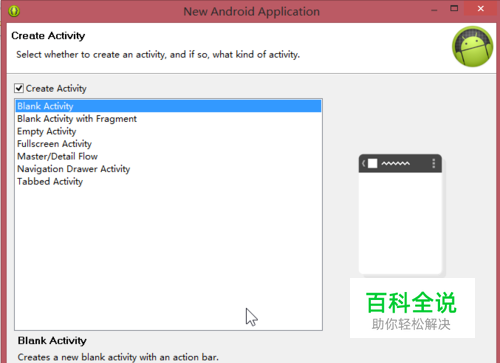
Task: Click the Eclipse icon in title bar
Action: pyautogui.click(x=14, y=11)
